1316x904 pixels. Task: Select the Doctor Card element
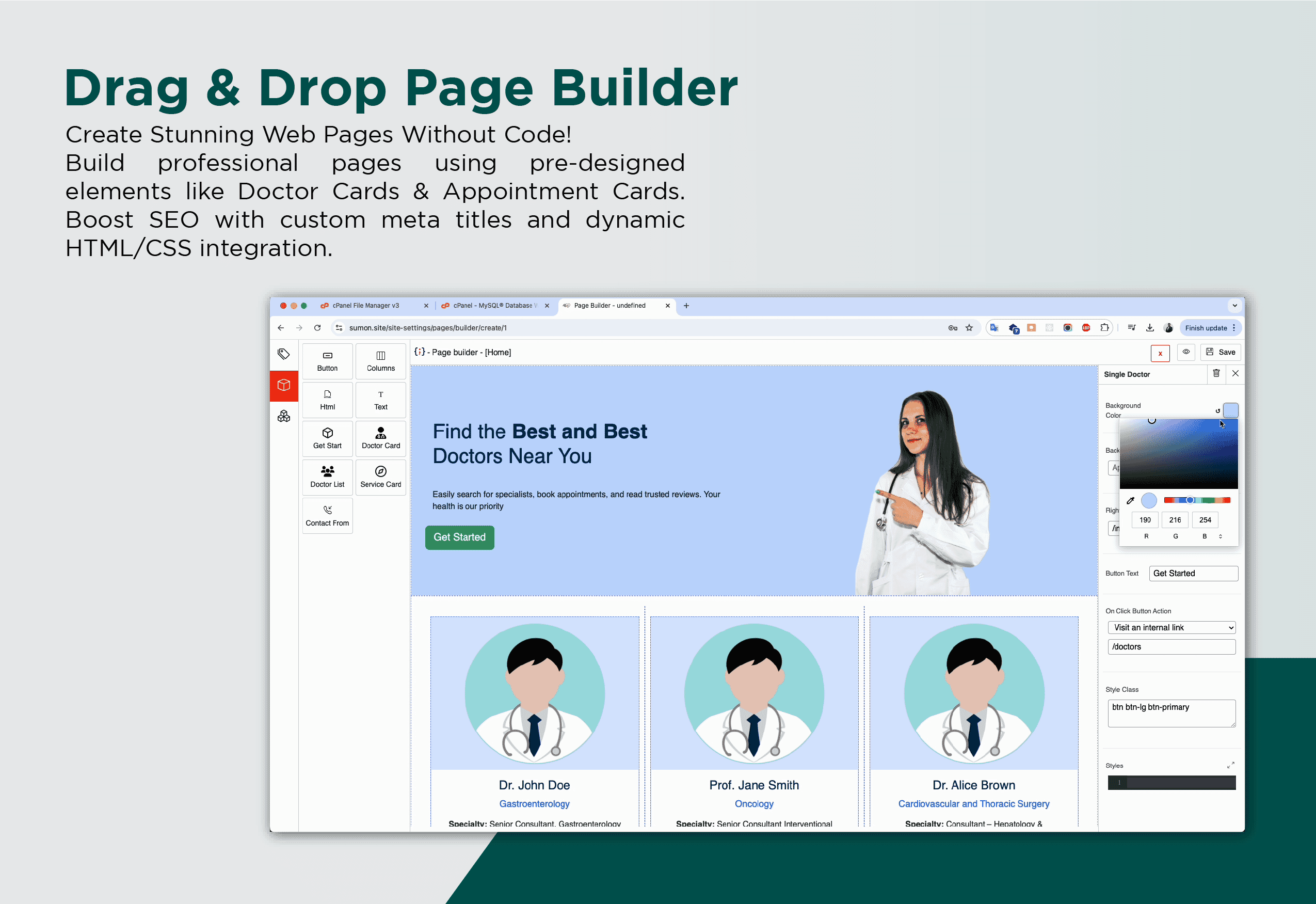pos(380,438)
